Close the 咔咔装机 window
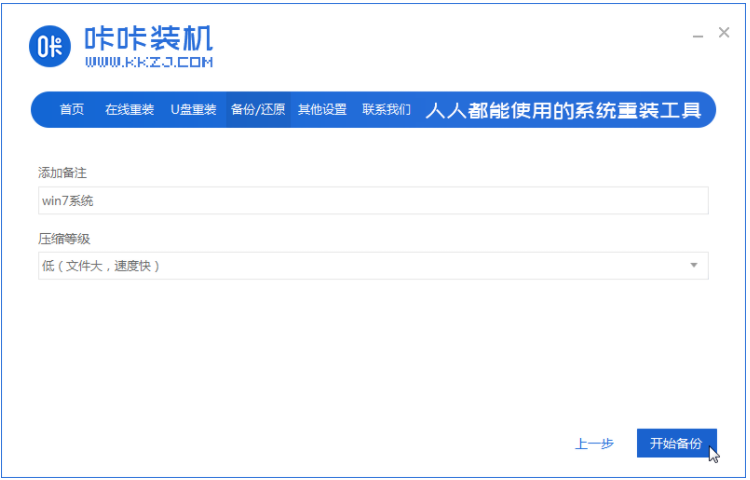The image size is (750, 480). tap(724, 33)
